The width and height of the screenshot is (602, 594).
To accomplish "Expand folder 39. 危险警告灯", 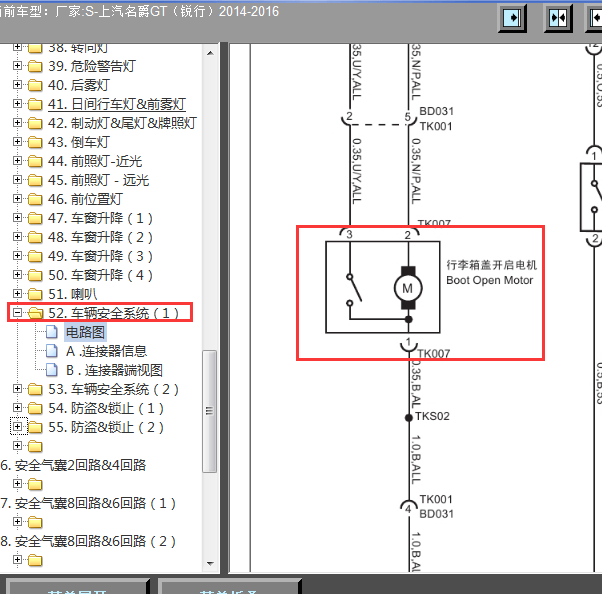I will pyautogui.click(x=17, y=66).
